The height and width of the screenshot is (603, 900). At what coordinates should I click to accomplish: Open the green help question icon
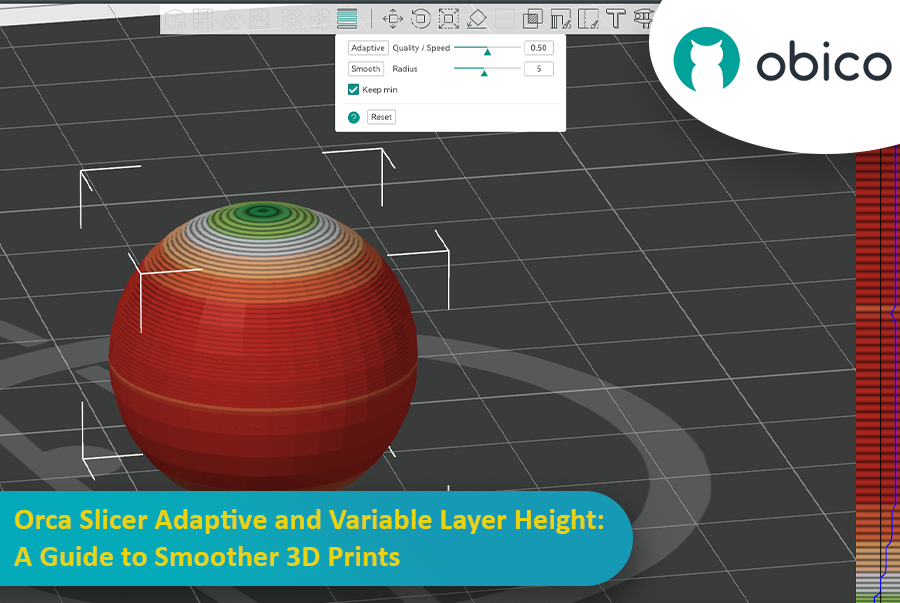[354, 117]
